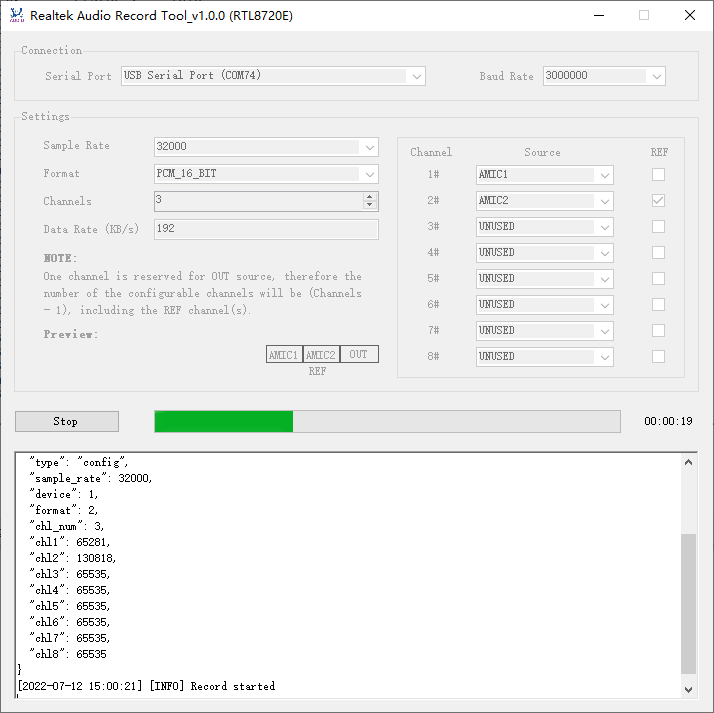Decrease Channels value with down arrow
Image resolution: width=714 pixels, height=713 pixels.
370,206
